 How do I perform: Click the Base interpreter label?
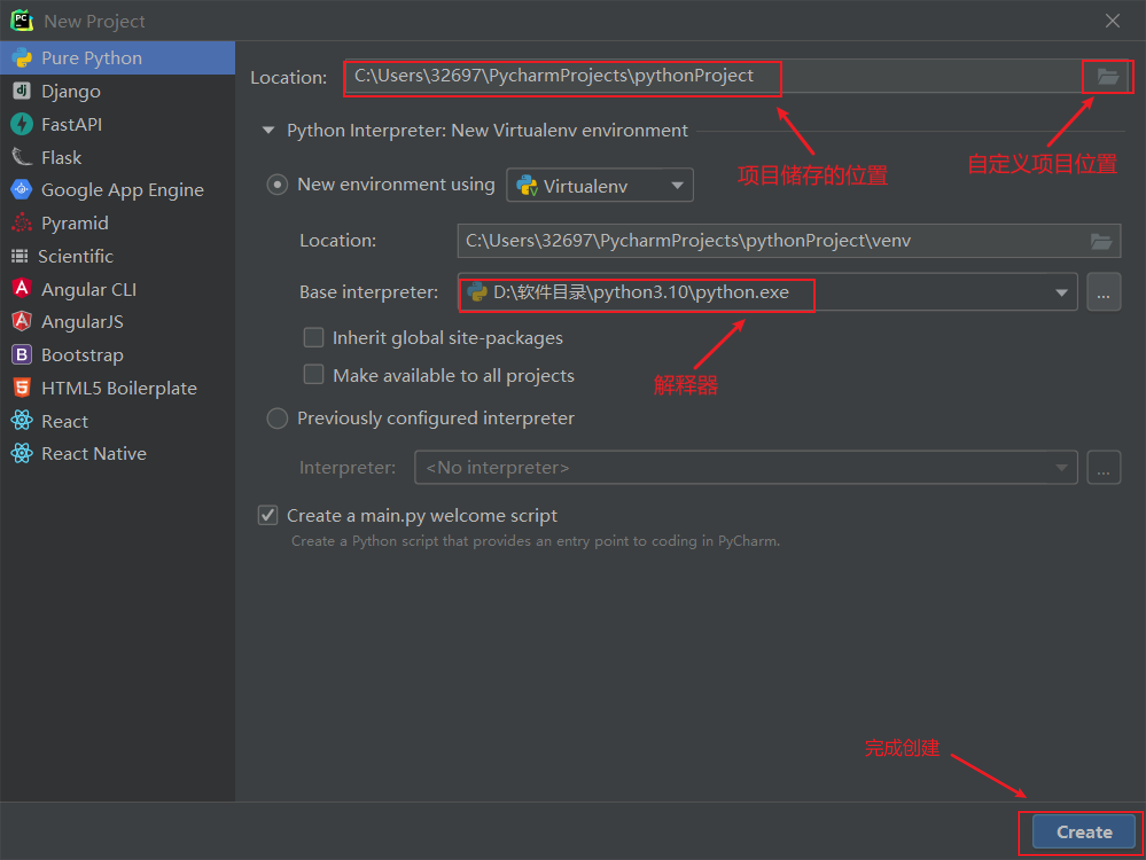(x=369, y=292)
